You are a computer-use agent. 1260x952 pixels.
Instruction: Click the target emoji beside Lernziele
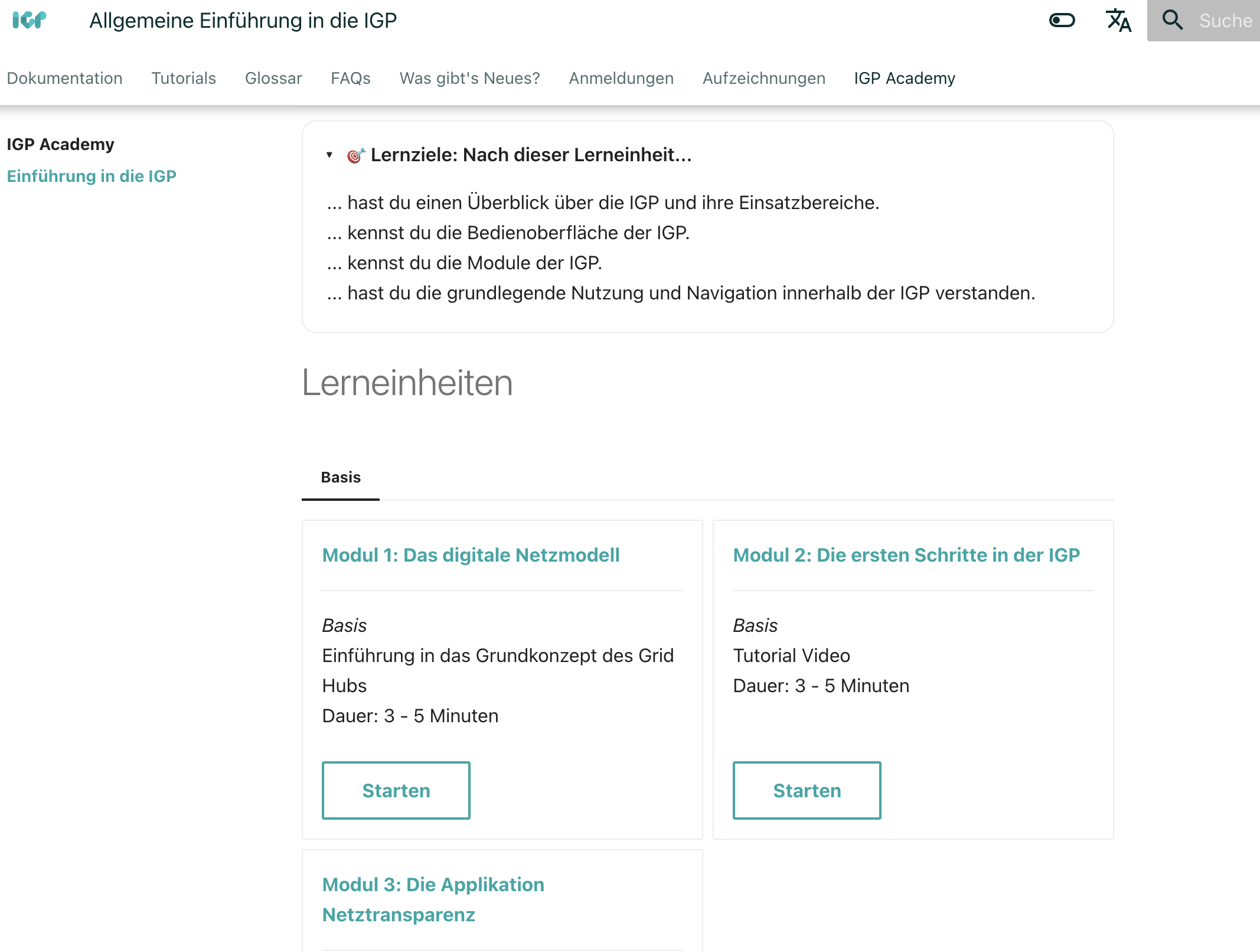(x=355, y=155)
